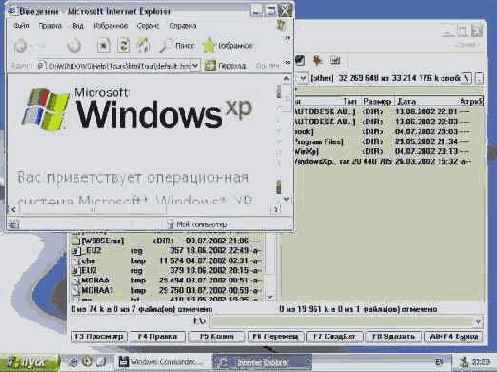Select the bmp file sized 11 574
This screenshot has width=497, height=372.
[x=167, y=260]
